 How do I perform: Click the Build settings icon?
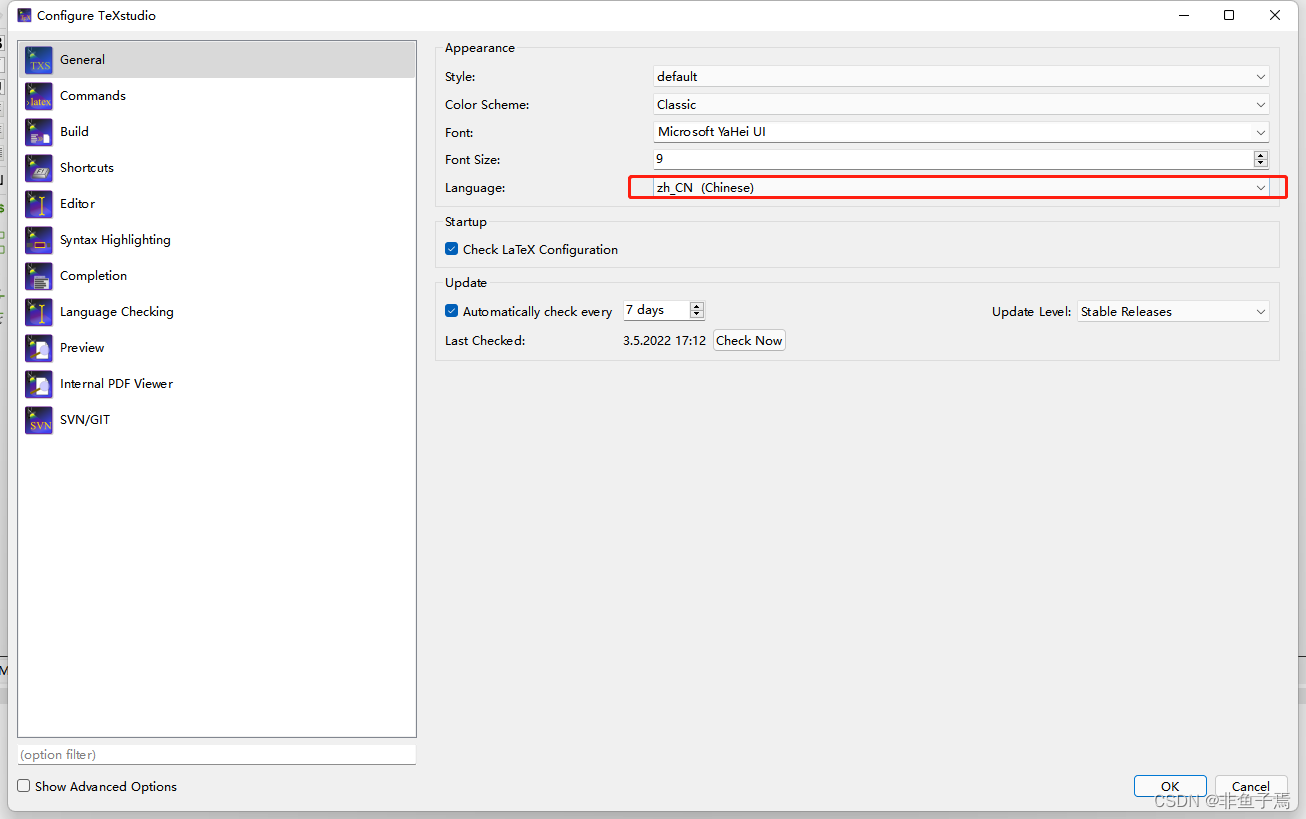pyautogui.click(x=39, y=132)
